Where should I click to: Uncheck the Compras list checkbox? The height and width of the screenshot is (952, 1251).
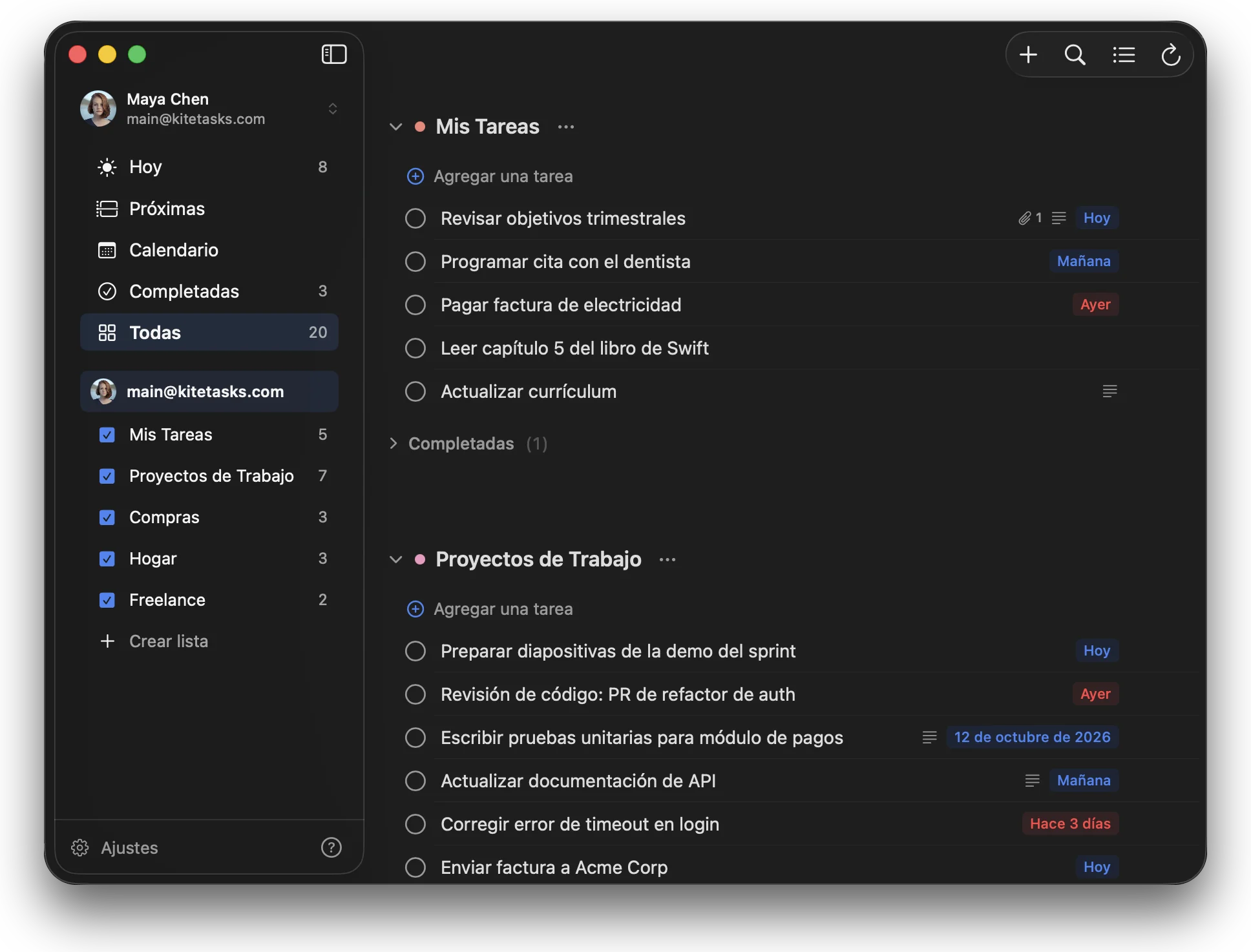pyautogui.click(x=107, y=517)
